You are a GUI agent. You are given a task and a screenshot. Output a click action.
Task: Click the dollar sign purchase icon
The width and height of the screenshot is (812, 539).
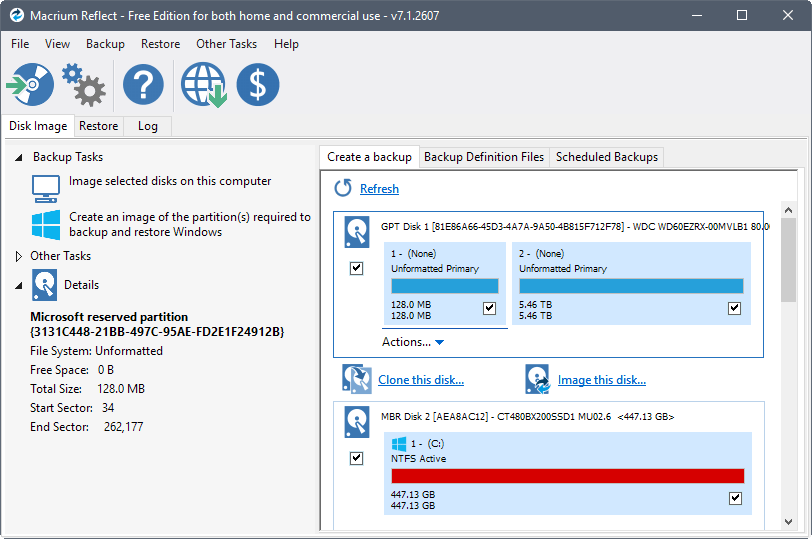tap(258, 85)
